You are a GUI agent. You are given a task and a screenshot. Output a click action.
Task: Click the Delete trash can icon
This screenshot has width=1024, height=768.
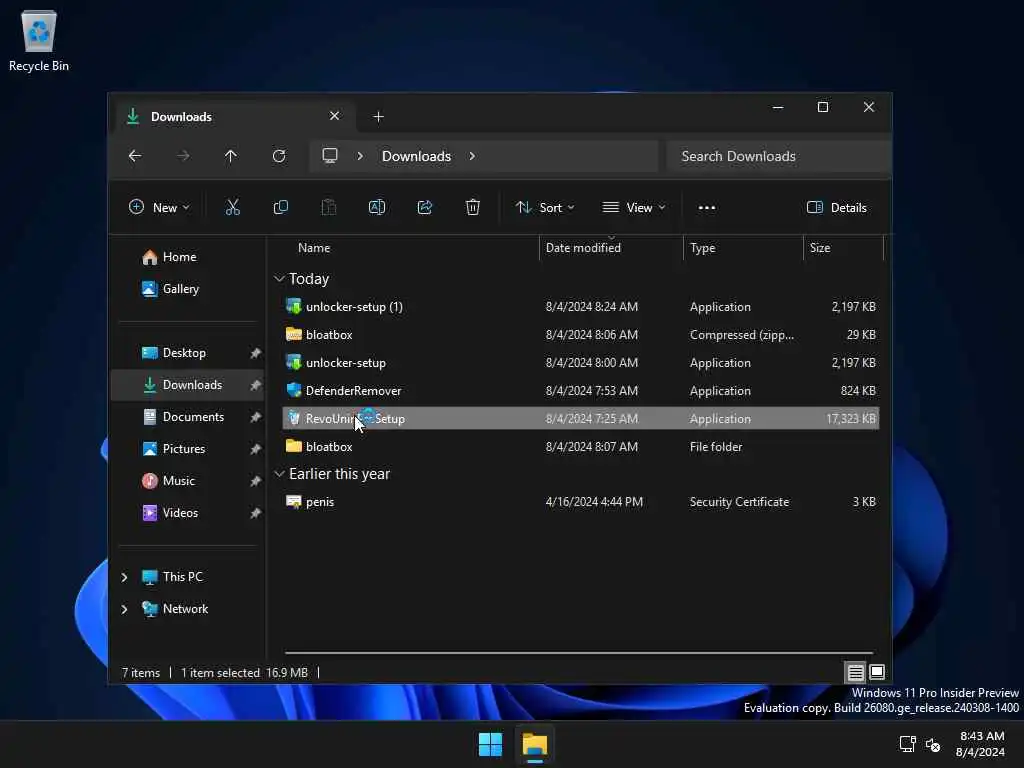pos(473,208)
